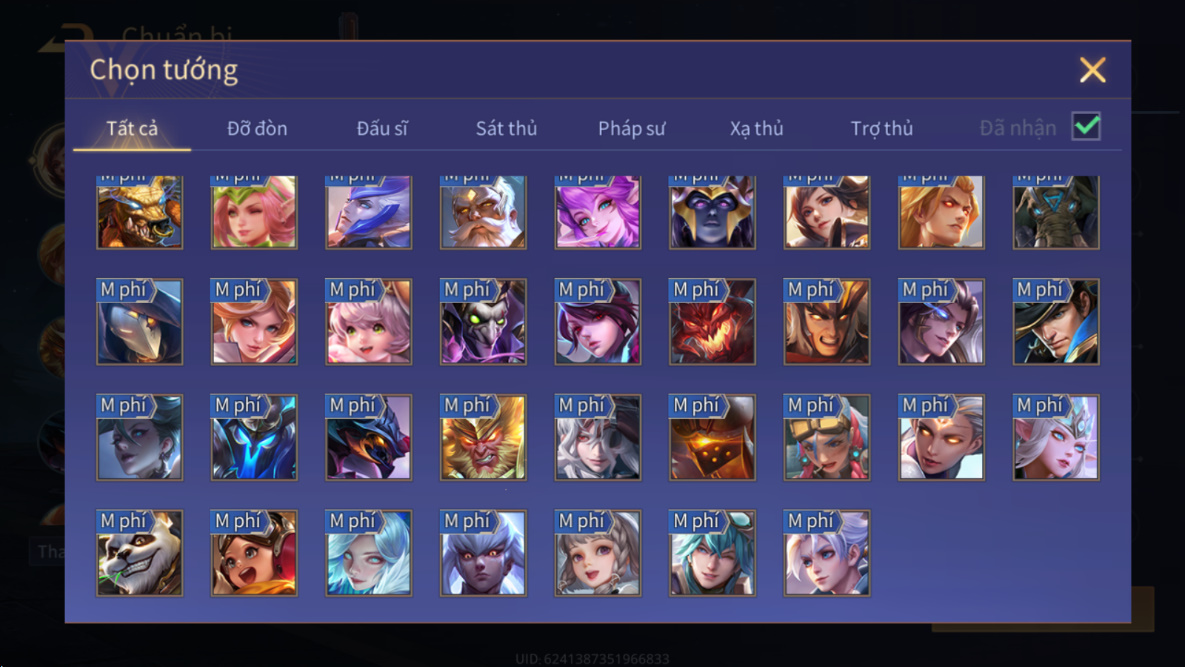Toggle the Đã nhận checkbox
1185x667 pixels.
(x=1086, y=126)
